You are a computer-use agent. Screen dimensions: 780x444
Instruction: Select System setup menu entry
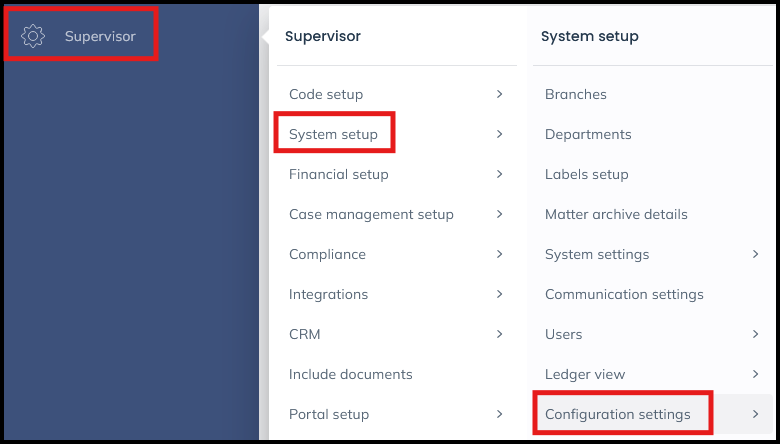[x=333, y=134]
